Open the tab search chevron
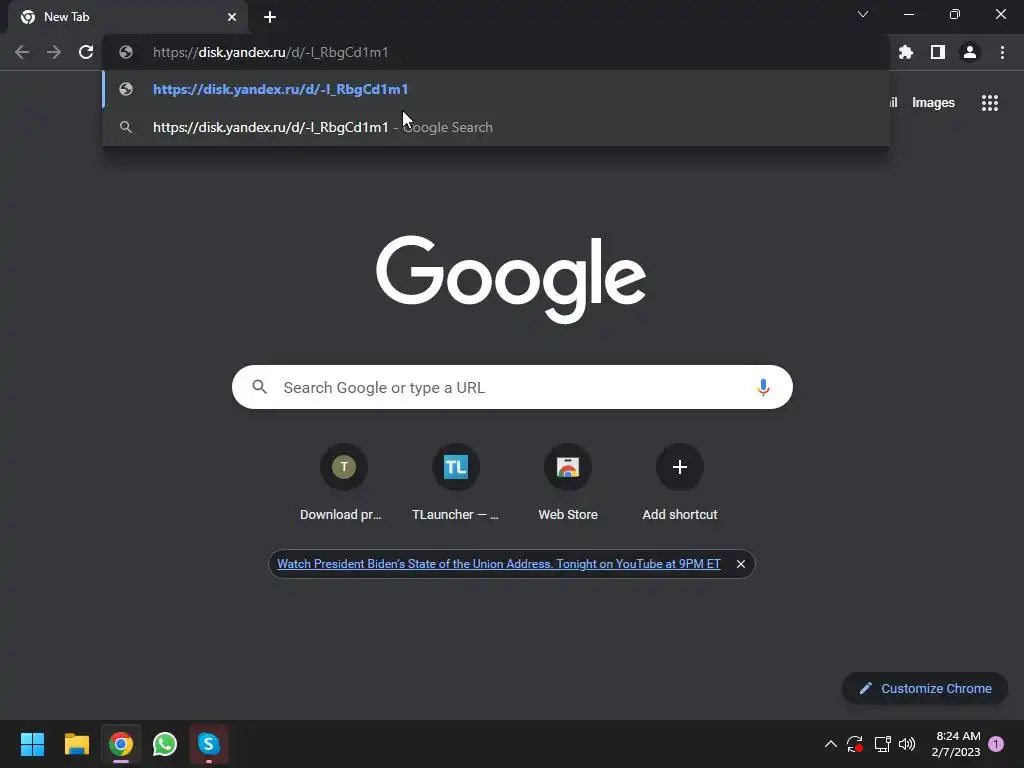Image resolution: width=1024 pixels, height=768 pixels. point(863,14)
